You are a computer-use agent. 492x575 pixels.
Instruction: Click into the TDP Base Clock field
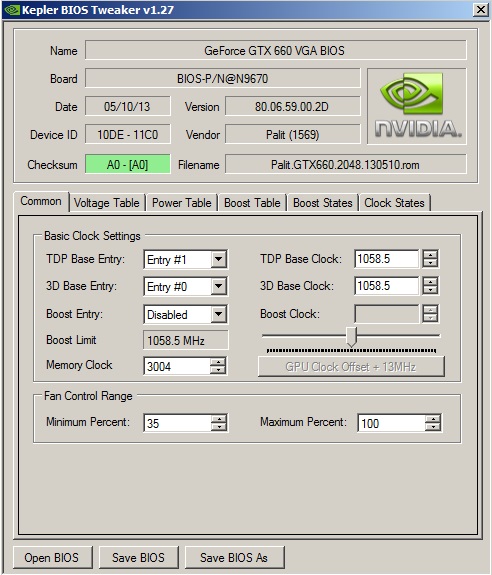pyautogui.click(x=386, y=259)
